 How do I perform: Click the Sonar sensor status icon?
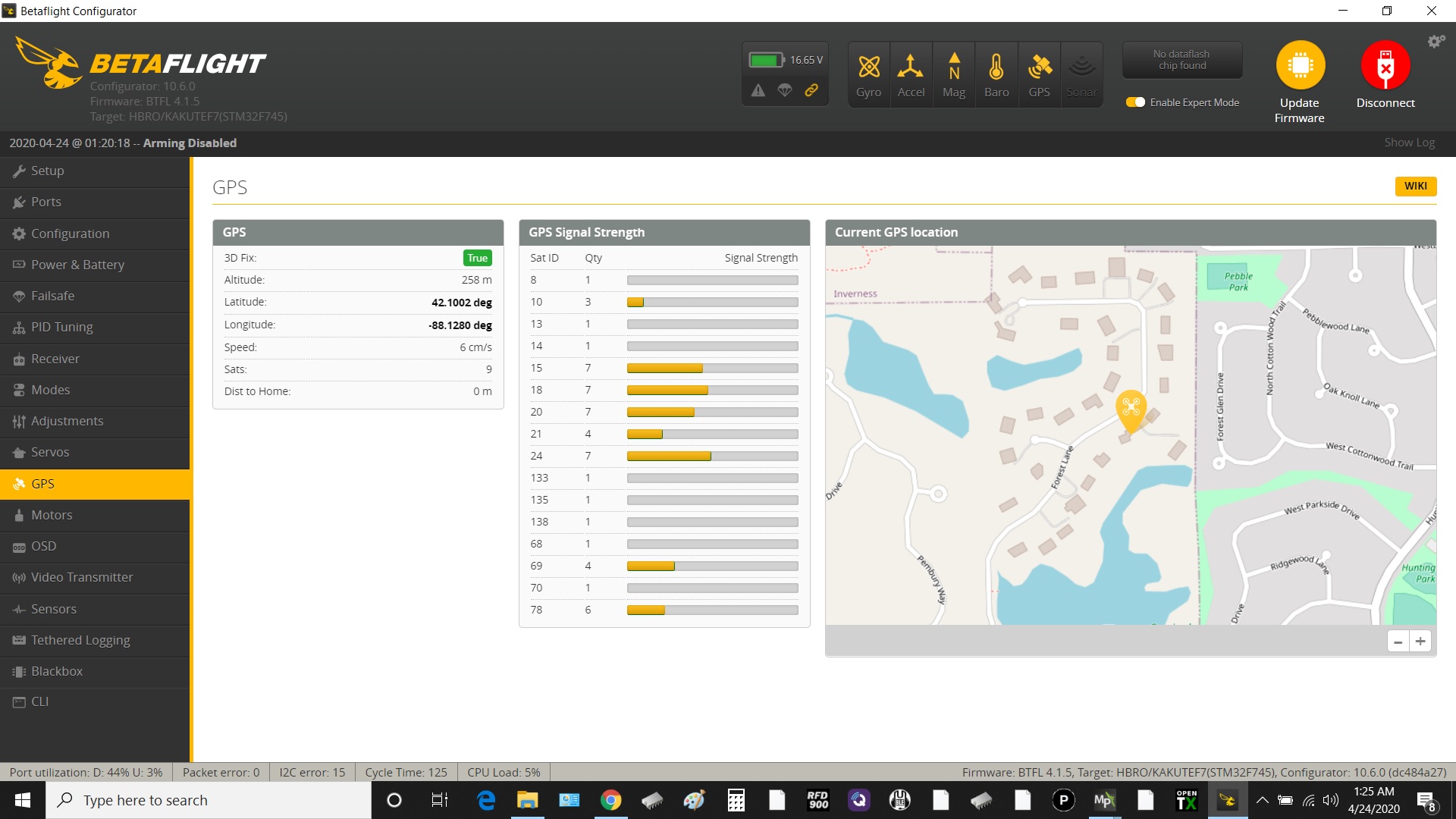tap(1081, 74)
